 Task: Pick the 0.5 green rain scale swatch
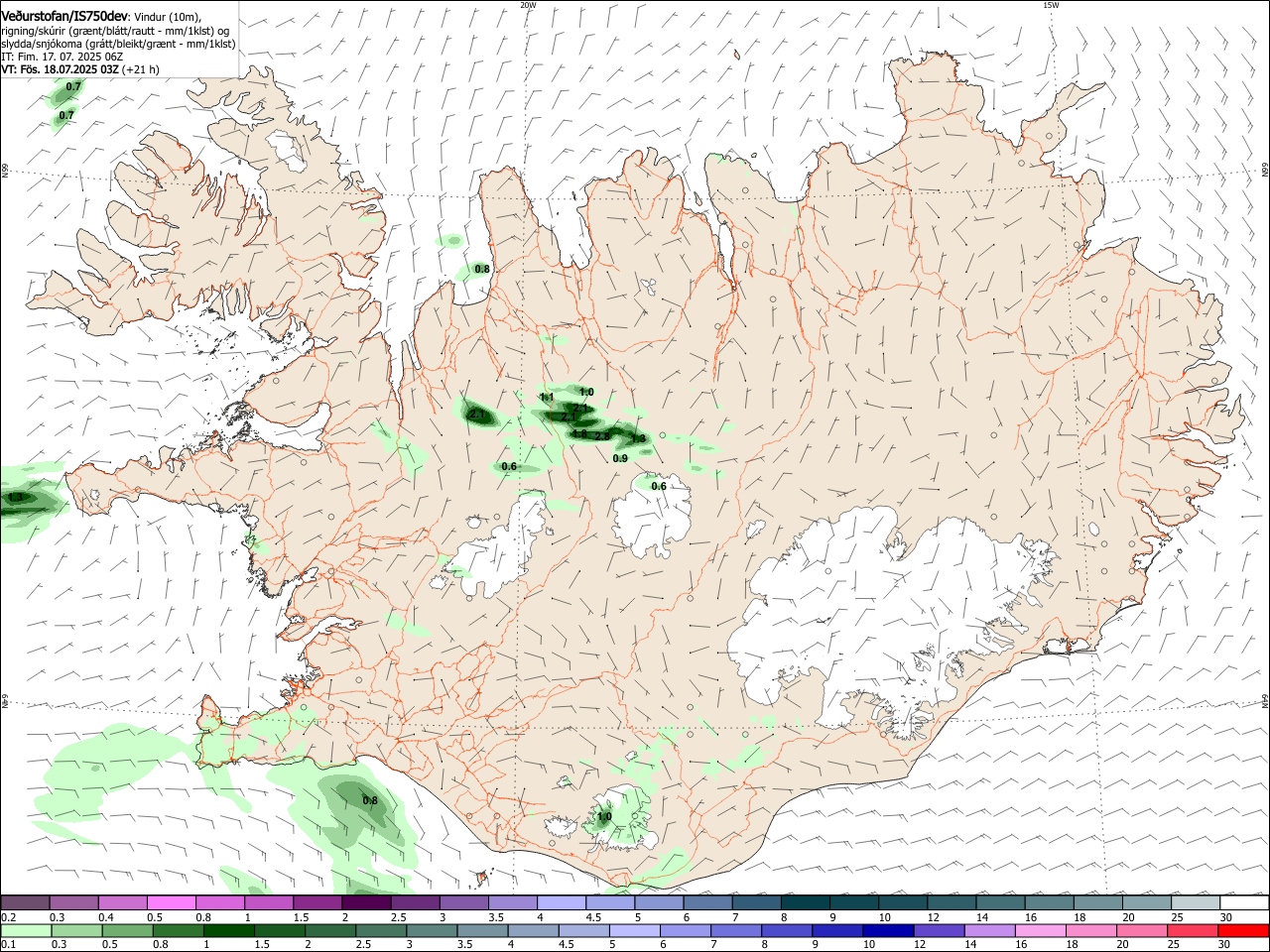click(x=126, y=930)
